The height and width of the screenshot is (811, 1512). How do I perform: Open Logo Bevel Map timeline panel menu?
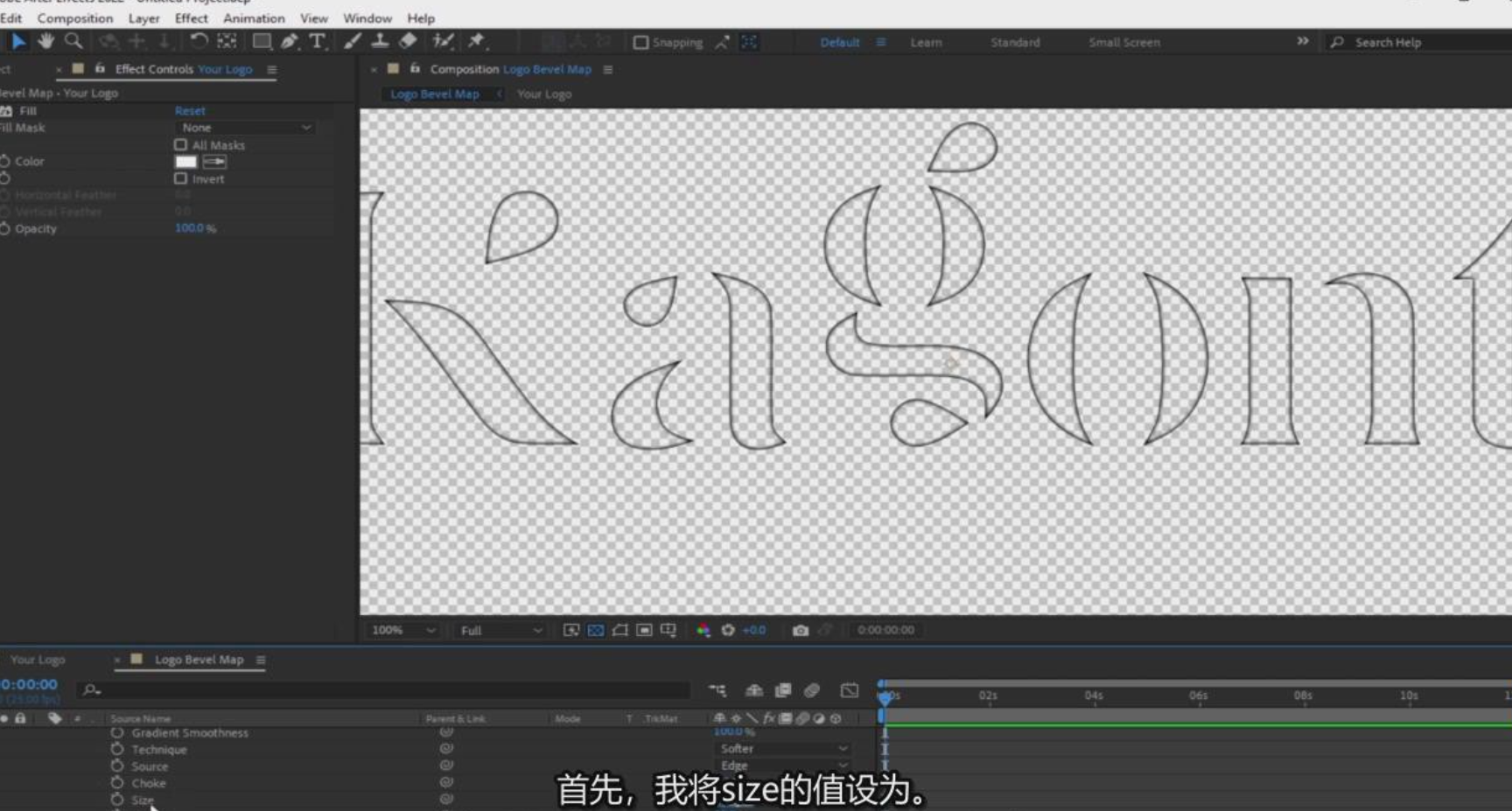point(261,660)
